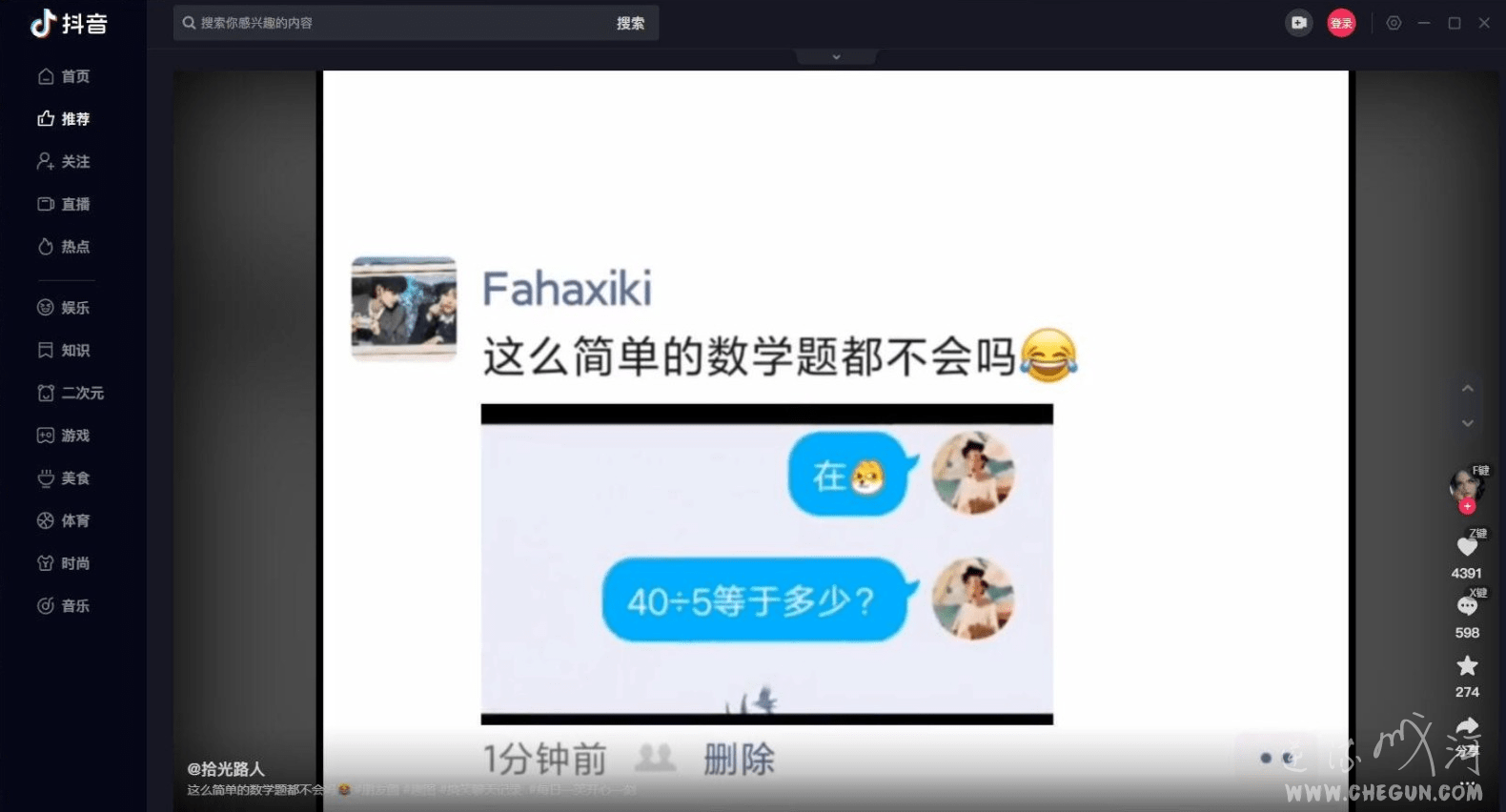Follow the author via red plus badge
Screen dimensions: 1506x812
click(1467, 506)
